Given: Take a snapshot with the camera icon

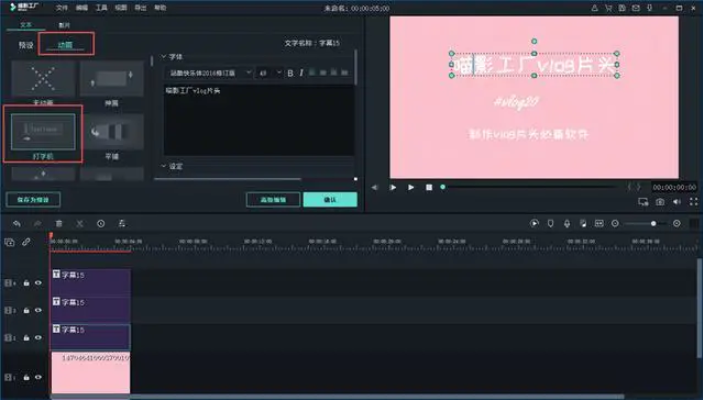Looking at the screenshot, I should coord(661,202).
